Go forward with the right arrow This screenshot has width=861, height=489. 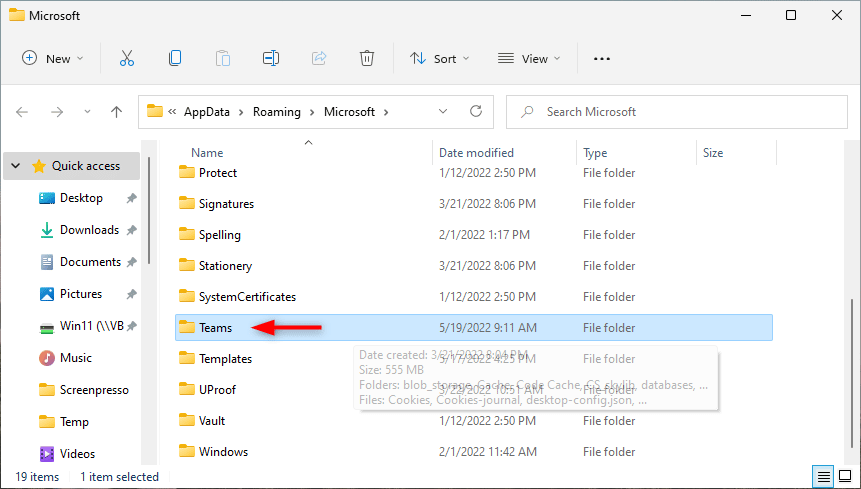coord(57,112)
